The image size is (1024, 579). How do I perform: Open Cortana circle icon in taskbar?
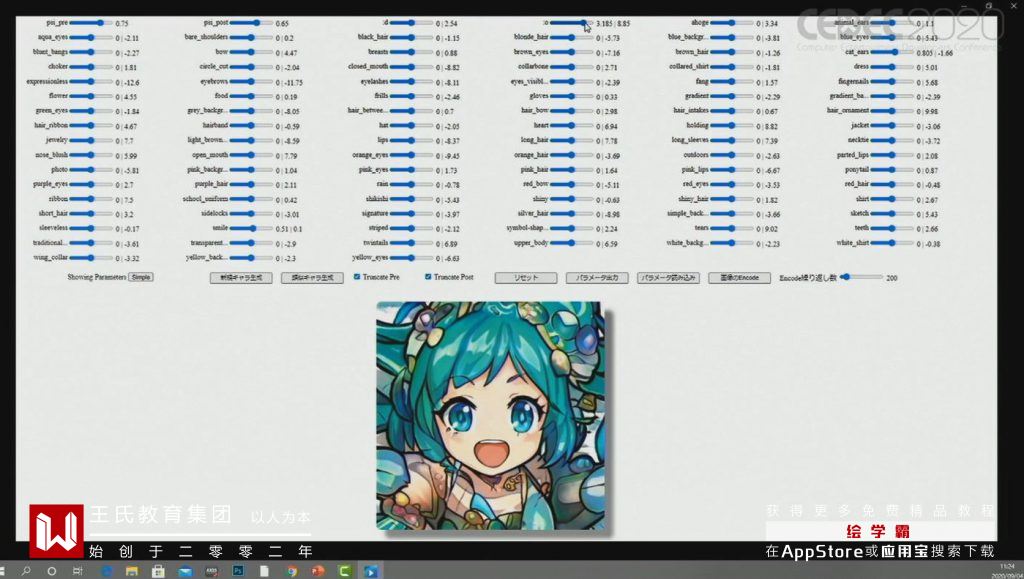tap(52, 571)
